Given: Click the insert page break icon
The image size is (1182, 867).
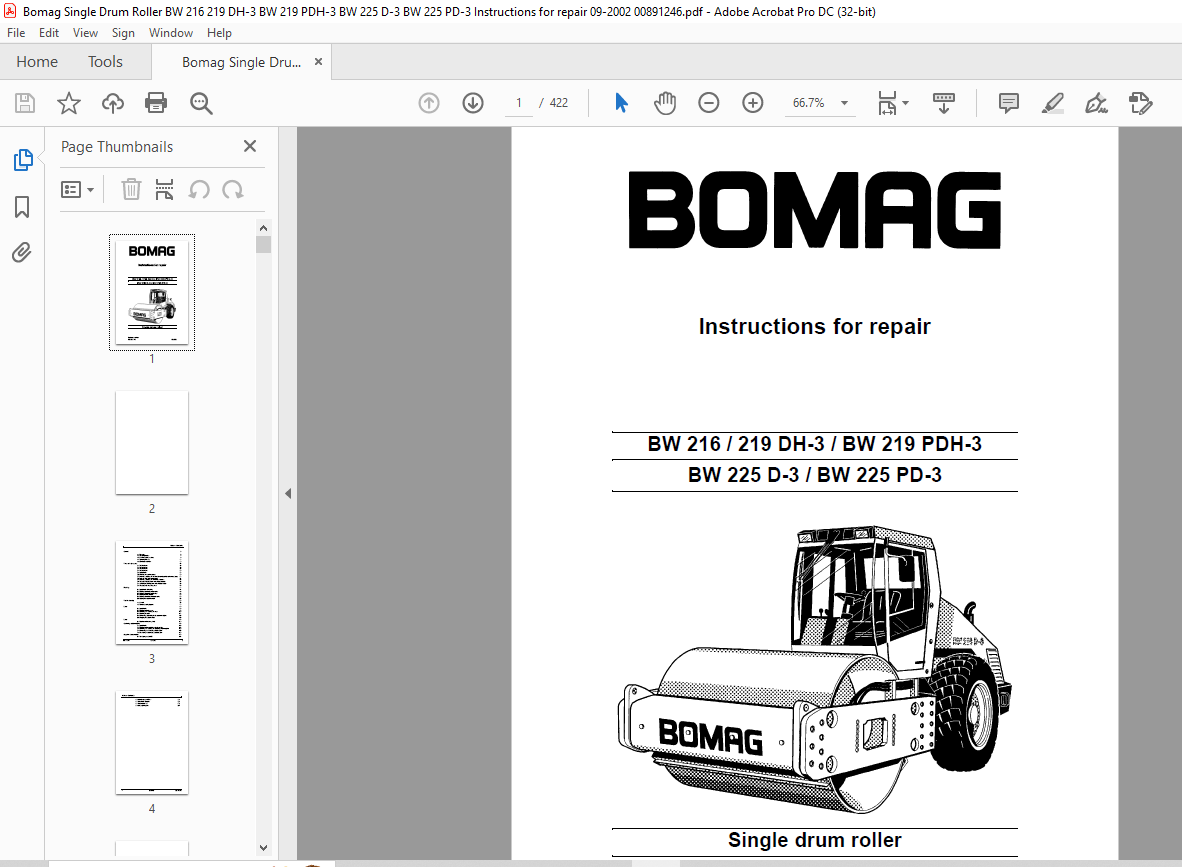Looking at the screenshot, I should [x=164, y=189].
